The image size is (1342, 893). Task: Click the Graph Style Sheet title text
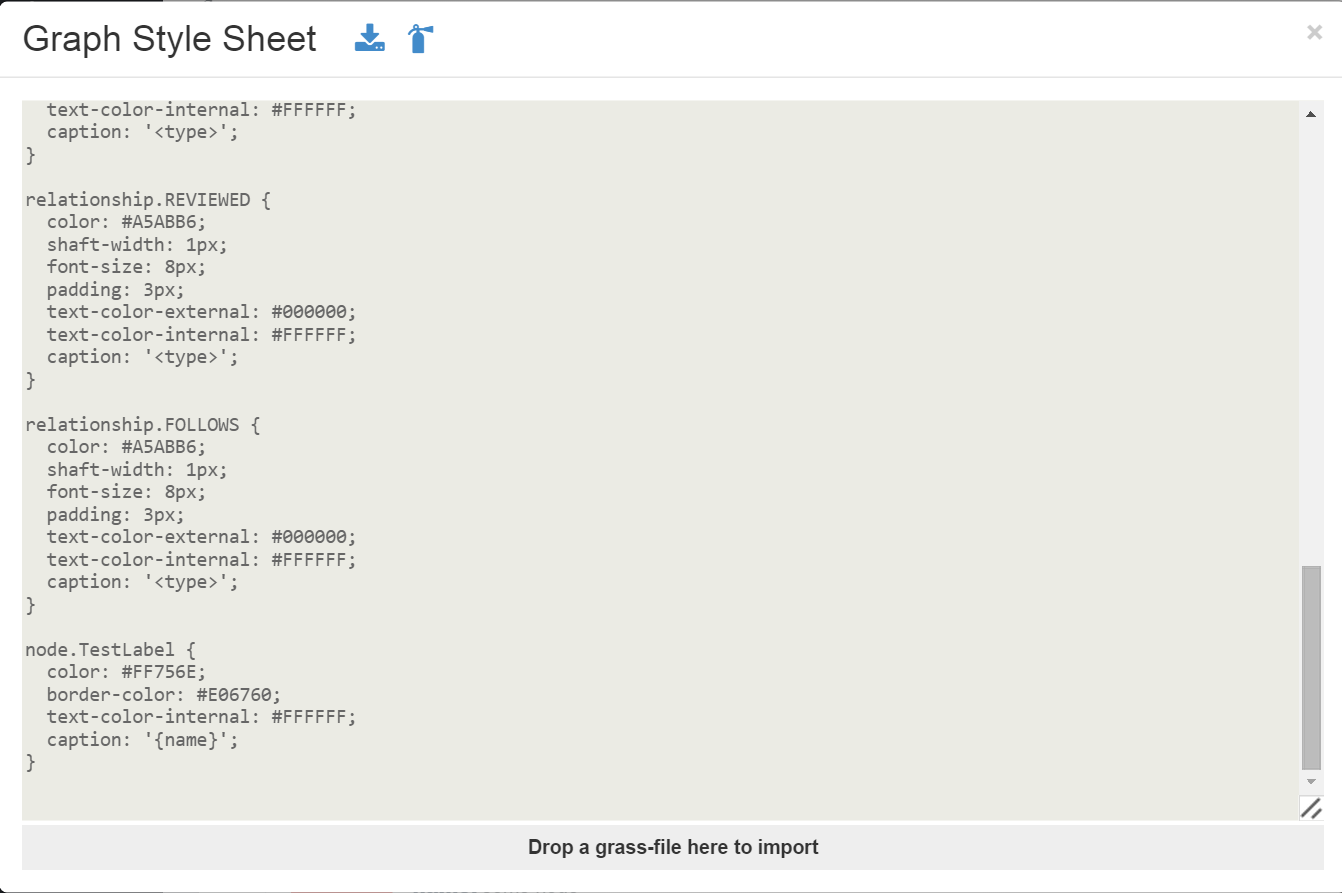tap(168, 38)
